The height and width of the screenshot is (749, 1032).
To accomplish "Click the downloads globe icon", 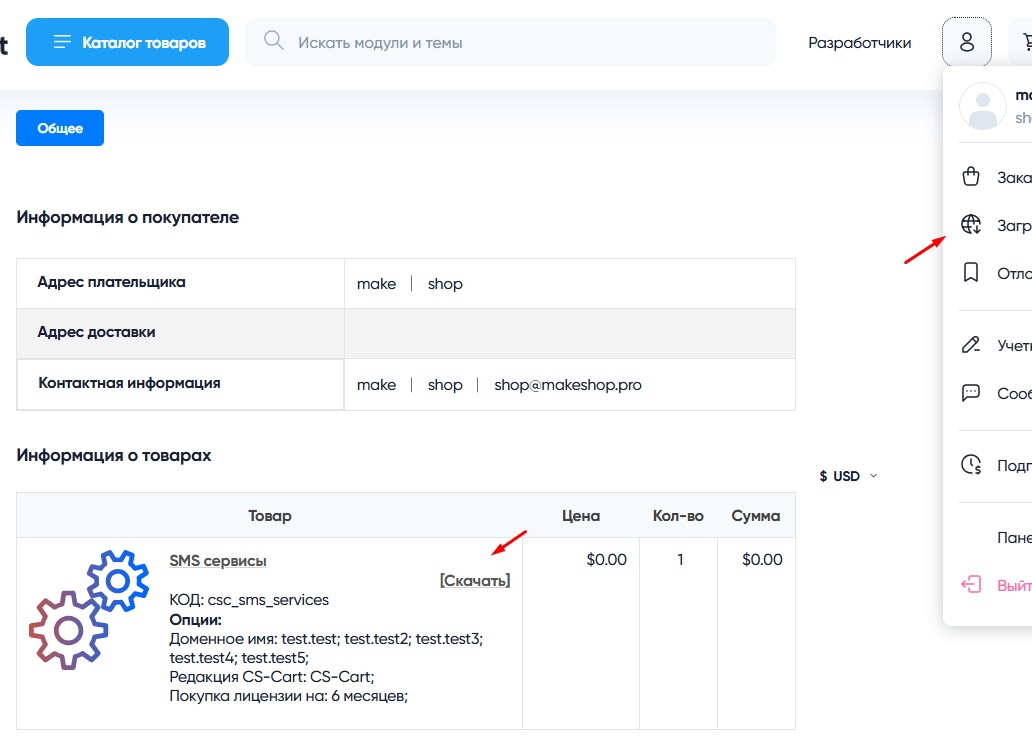I will click(x=970, y=225).
